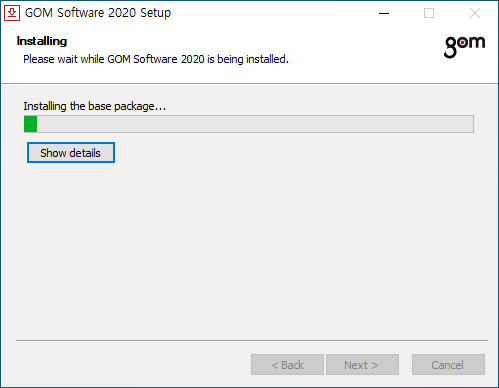Minimize the GOM Software Setup window

[x=384, y=13]
